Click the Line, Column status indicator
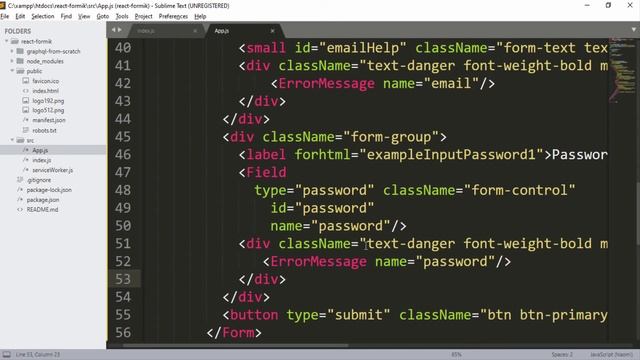Image resolution: width=640 pixels, height=360 pixels. [x=38, y=354]
